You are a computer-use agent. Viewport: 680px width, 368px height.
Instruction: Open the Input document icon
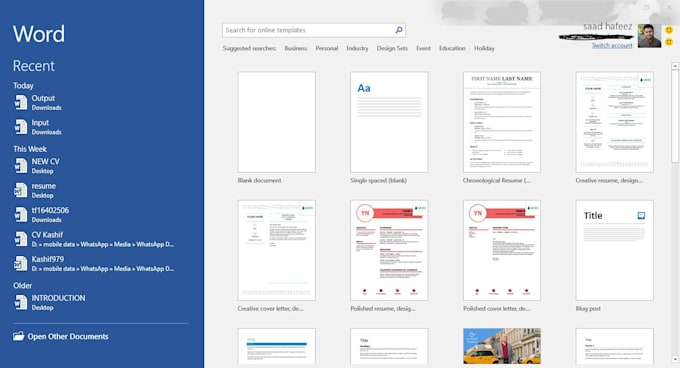coord(21,127)
